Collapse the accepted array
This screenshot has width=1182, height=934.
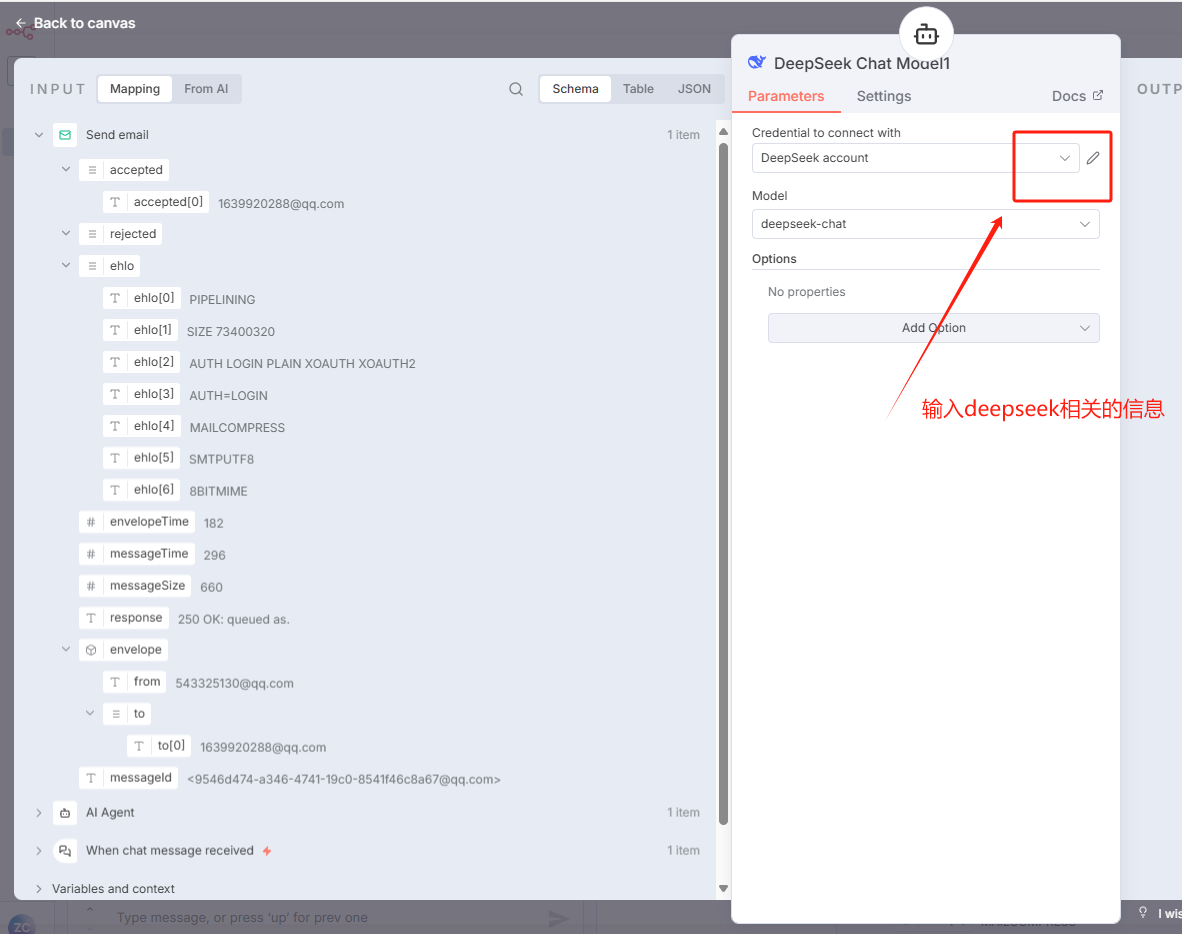(x=66, y=169)
